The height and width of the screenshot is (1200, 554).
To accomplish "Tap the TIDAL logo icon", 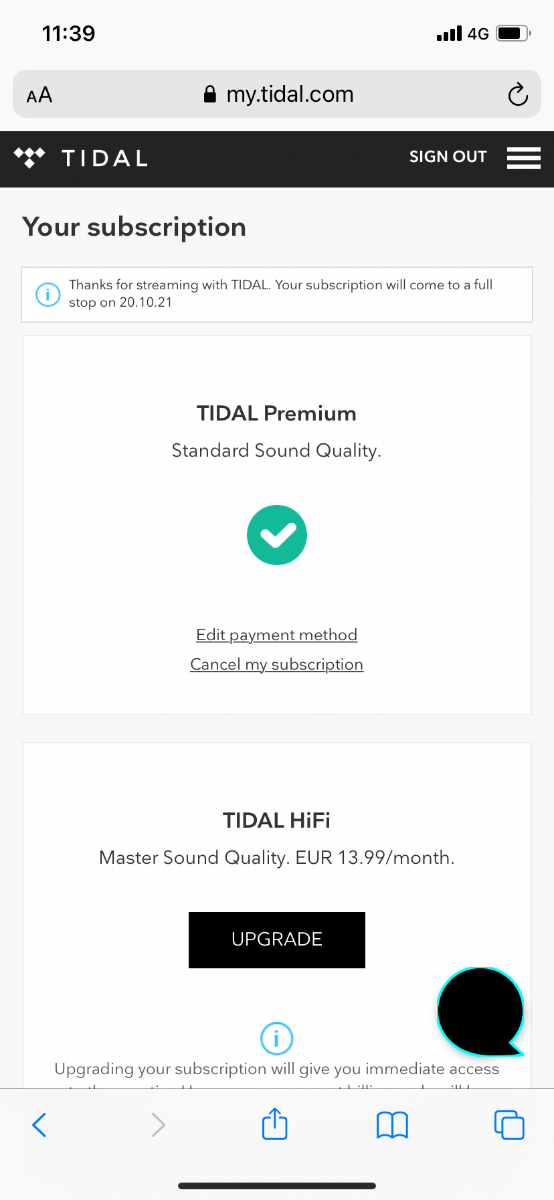I will click(30, 157).
